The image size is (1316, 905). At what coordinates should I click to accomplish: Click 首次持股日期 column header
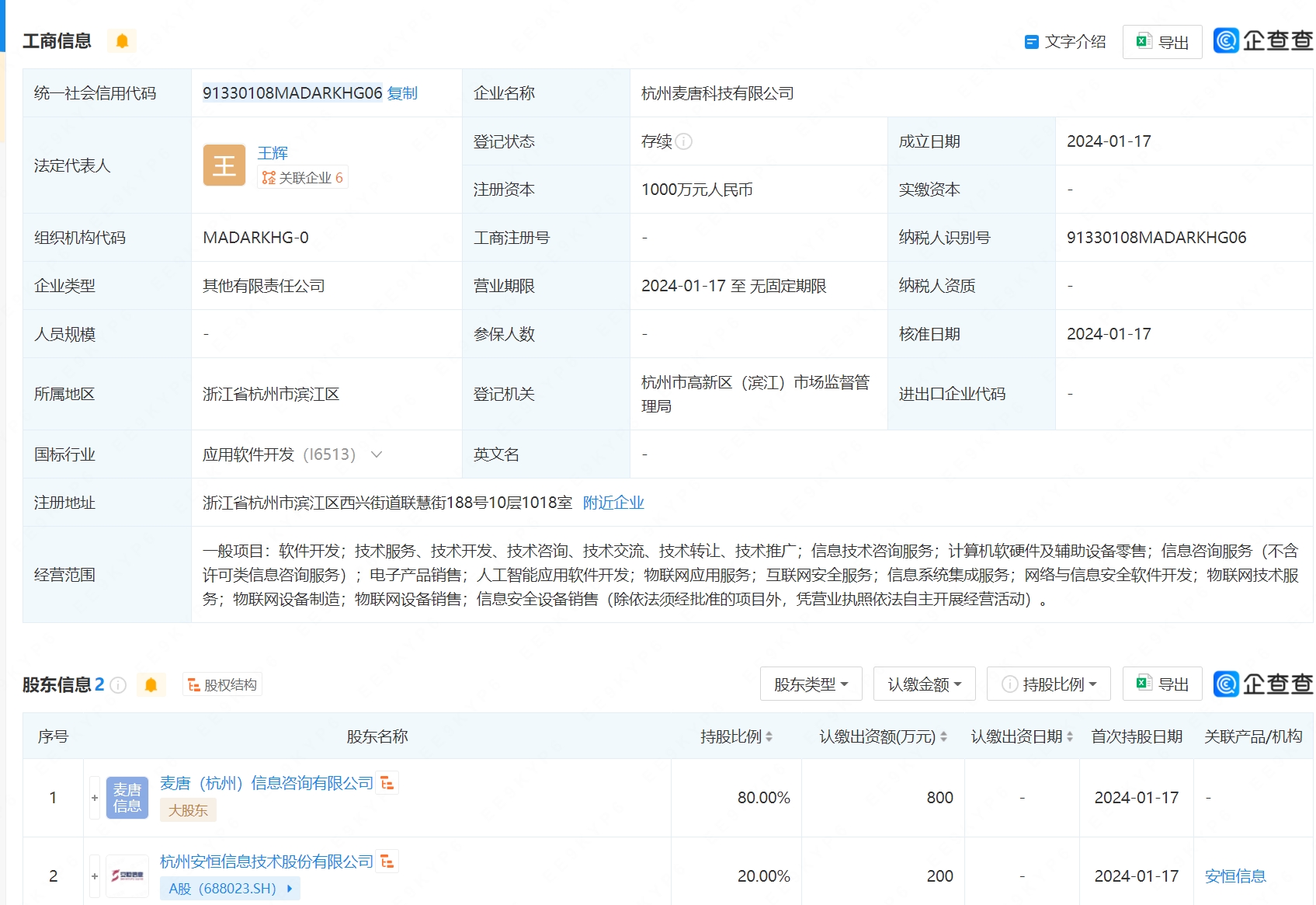coord(1137,736)
